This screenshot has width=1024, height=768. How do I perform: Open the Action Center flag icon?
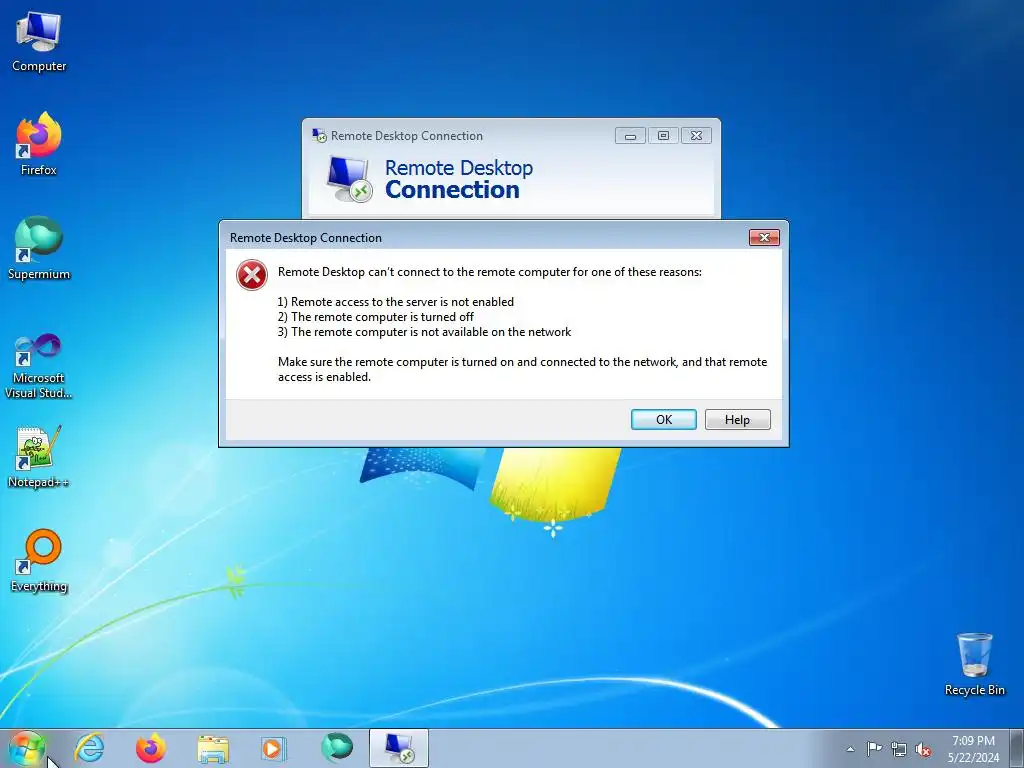pyautogui.click(x=874, y=749)
